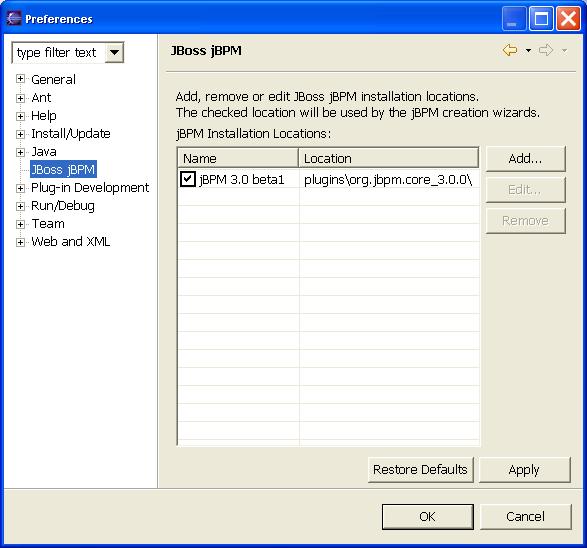Click the Apply button
This screenshot has width=587, height=548.
524,469
